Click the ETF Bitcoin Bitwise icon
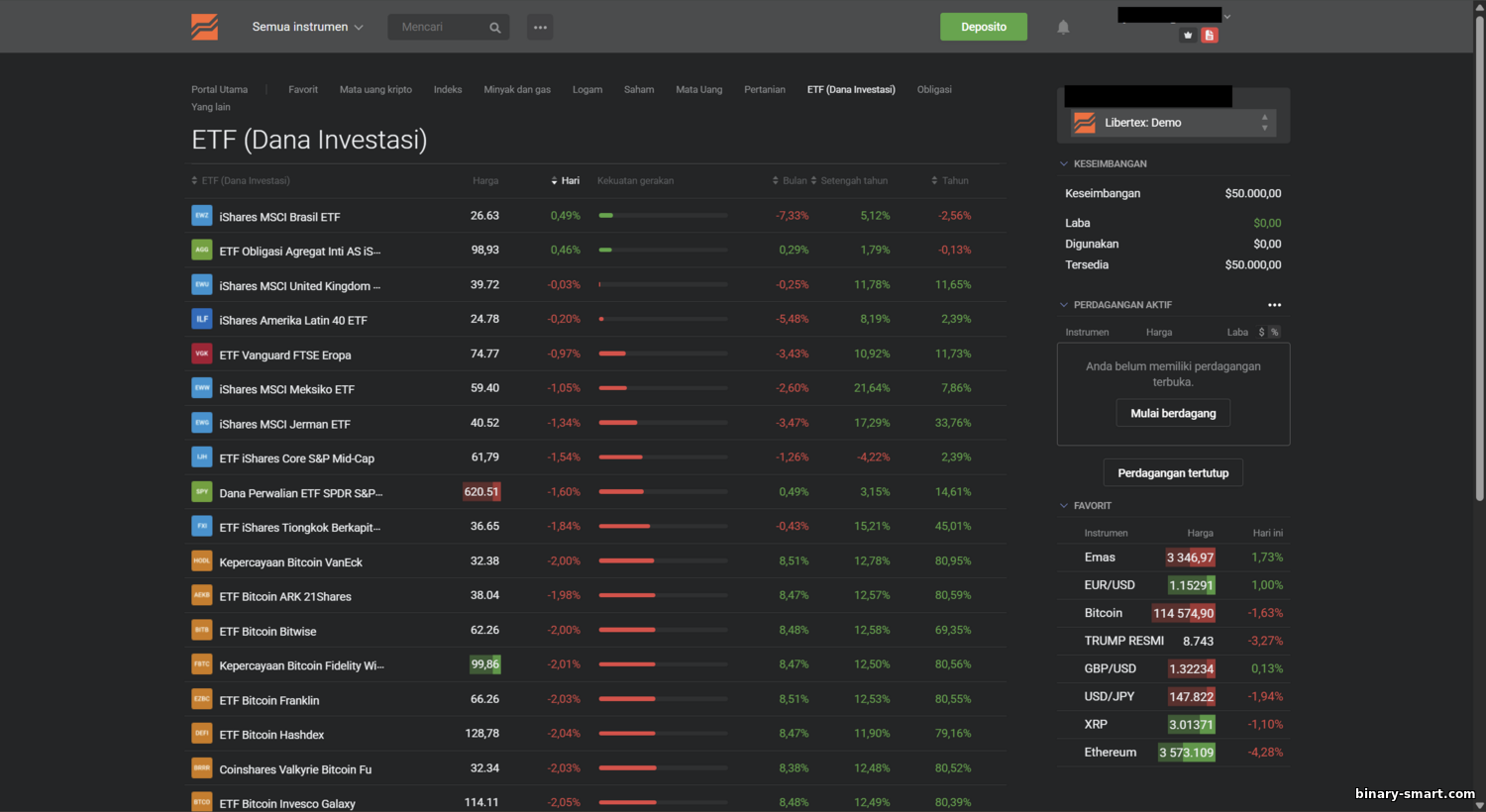Viewport: 1486px width, 812px height. (202, 631)
